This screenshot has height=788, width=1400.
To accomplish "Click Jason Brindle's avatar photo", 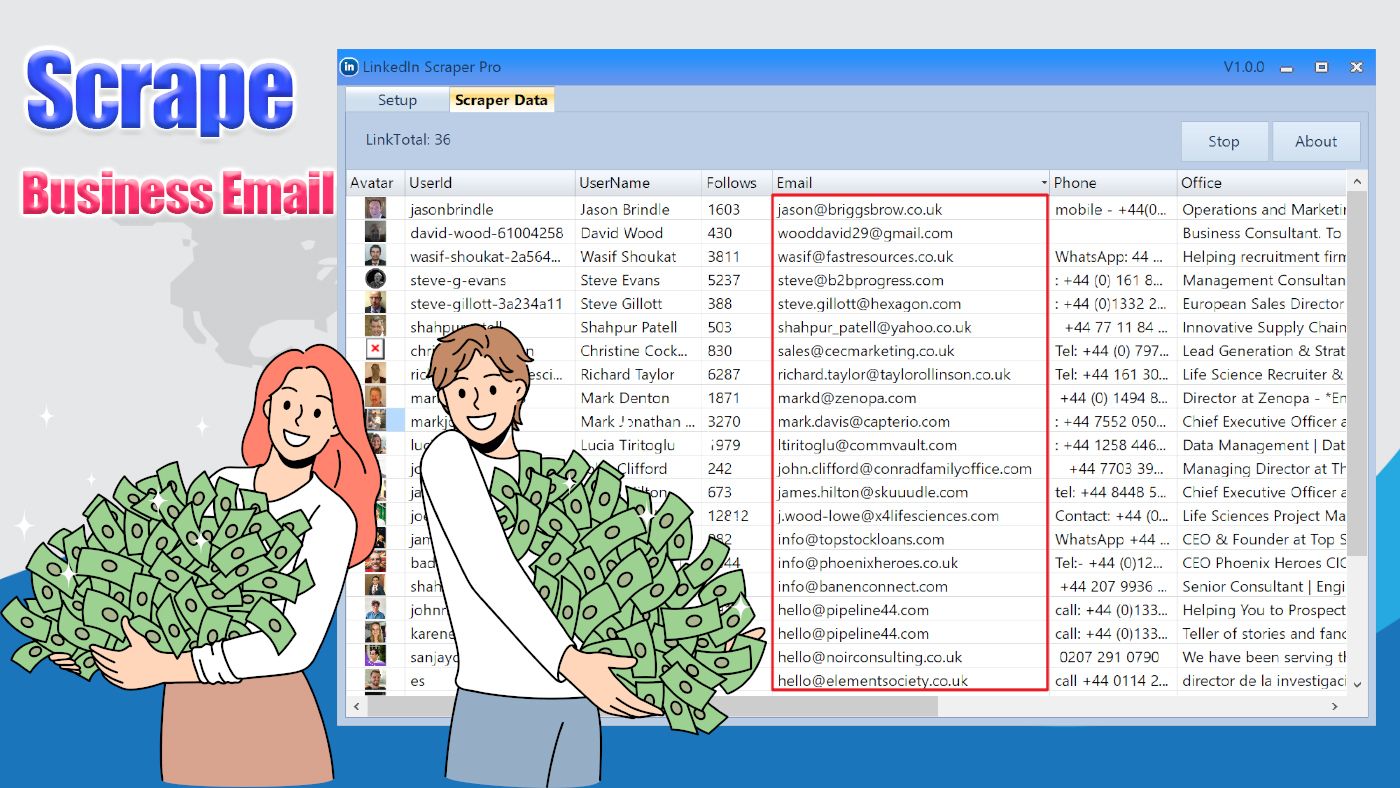I will pyautogui.click(x=376, y=208).
